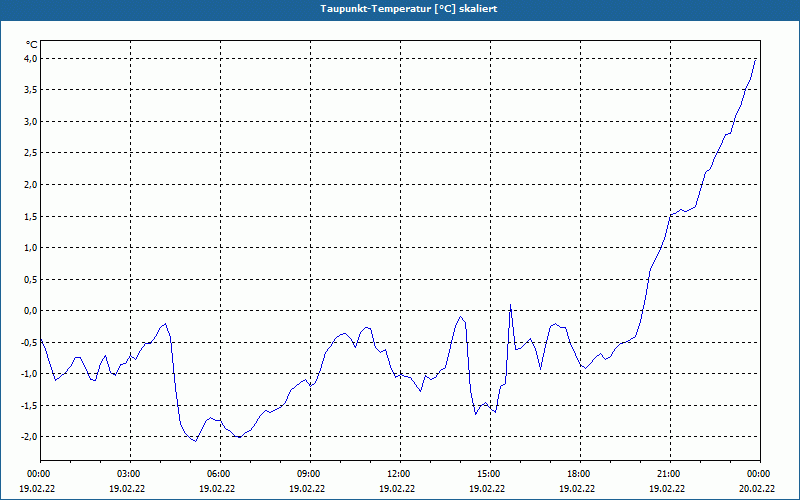The width and height of the screenshot is (800, 500).
Task: Click the 0,0 y-axis label
Action: (x=31, y=311)
